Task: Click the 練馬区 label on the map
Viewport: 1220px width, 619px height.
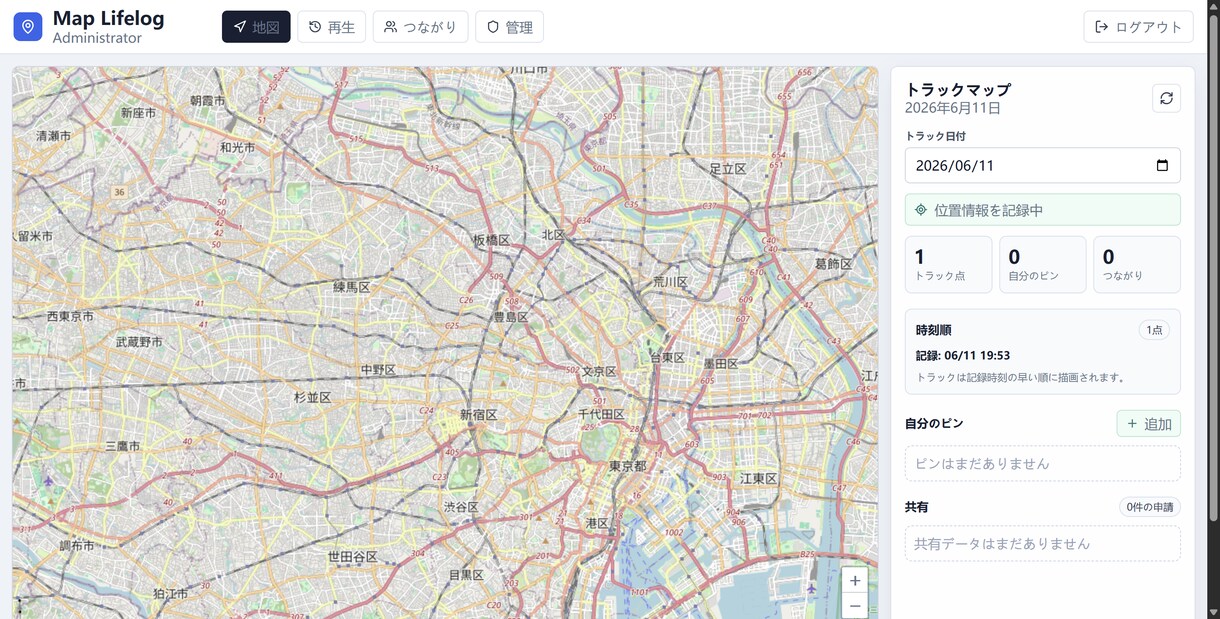Action: pos(352,287)
